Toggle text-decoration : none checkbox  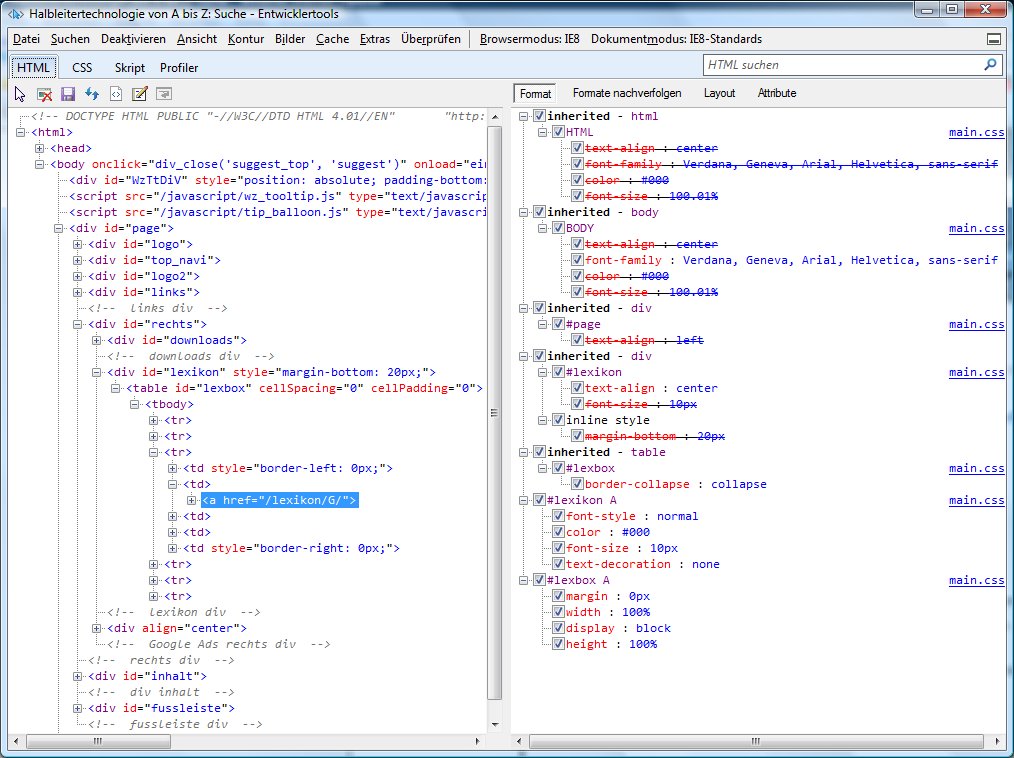click(x=558, y=564)
